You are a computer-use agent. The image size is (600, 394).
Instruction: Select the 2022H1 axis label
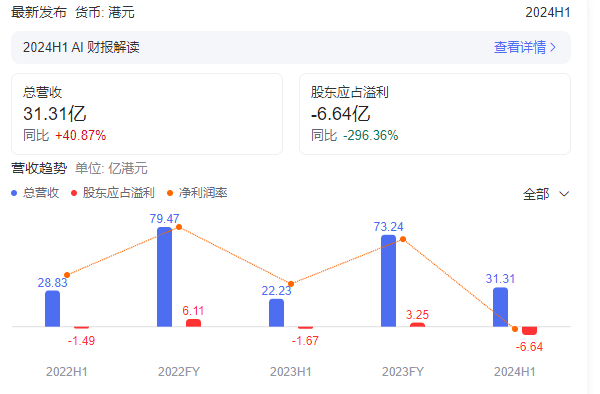click(67, 372)
